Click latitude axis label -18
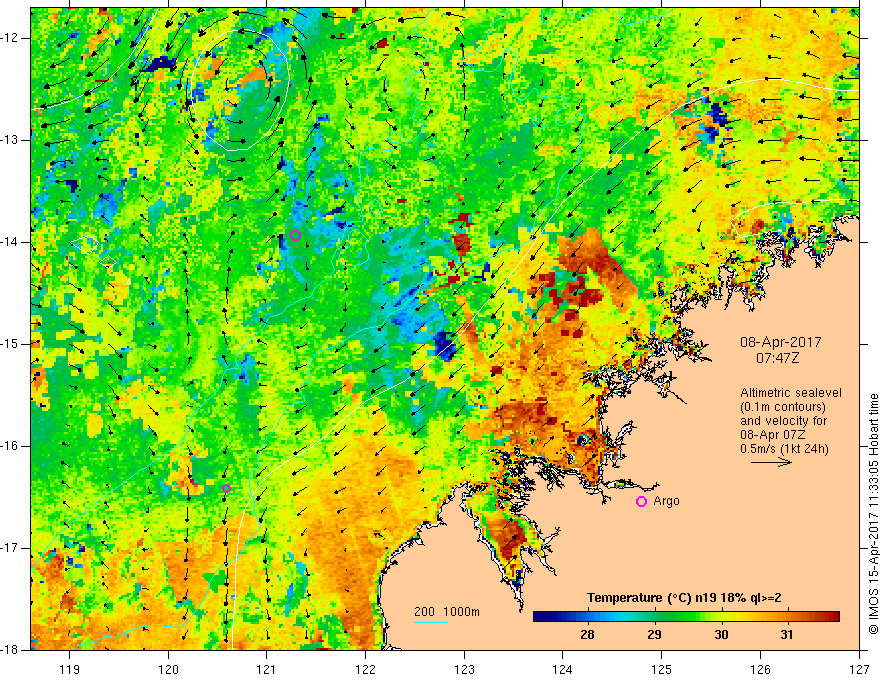Viewport: 880px width, 680px height. [x=10, y=650]
